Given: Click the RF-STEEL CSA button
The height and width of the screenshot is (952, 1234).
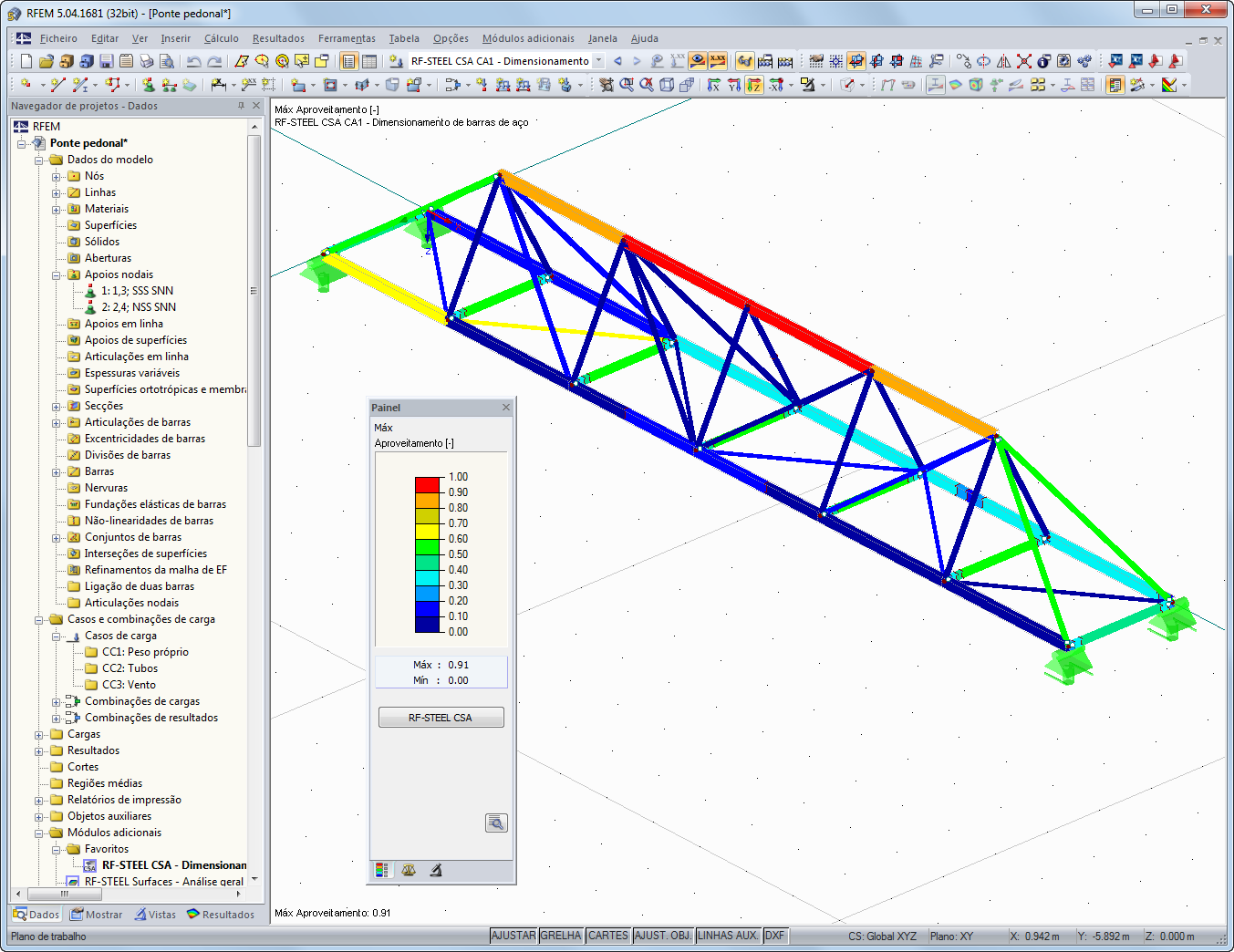Looking at the screenshot, I should click(x=441, y=718).
